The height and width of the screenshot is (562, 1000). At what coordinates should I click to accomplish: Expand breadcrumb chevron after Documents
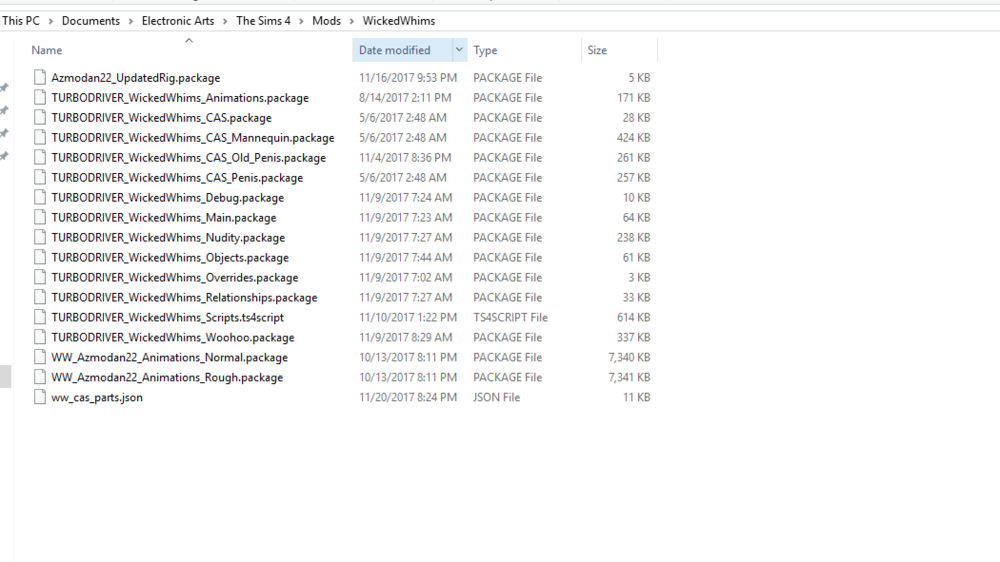[x=131, y=21]
